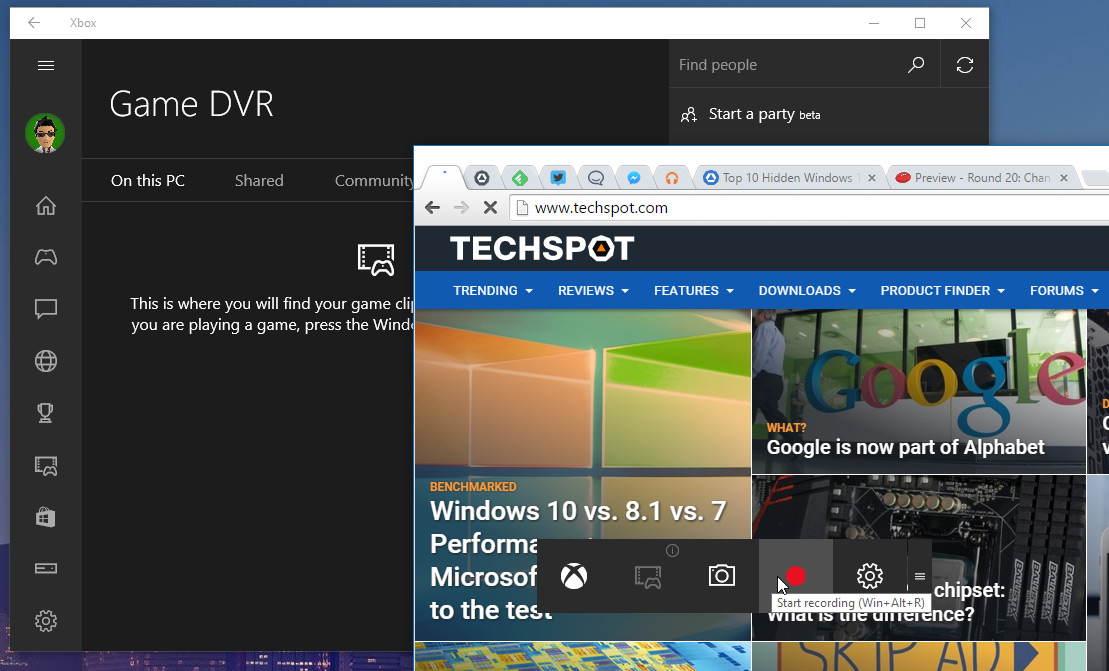Open the Xbox app from the Game bar
The height and width of the screenshot is (671, 1109).
click(x=574, y=576)
